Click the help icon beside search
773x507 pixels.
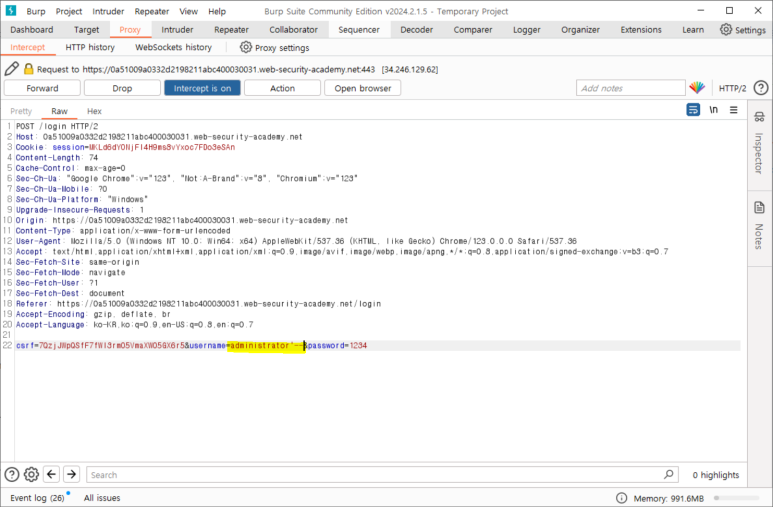12,474
